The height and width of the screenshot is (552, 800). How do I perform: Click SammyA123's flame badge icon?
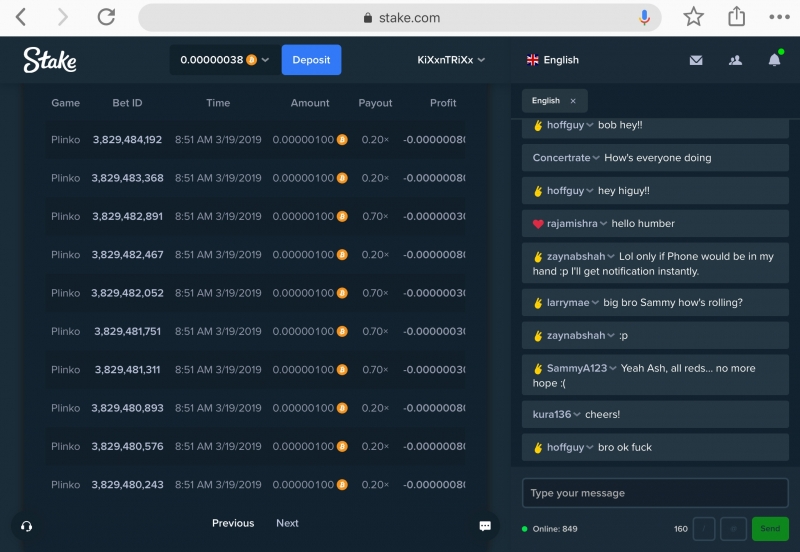pyautogui.click(x=538, y=368)
